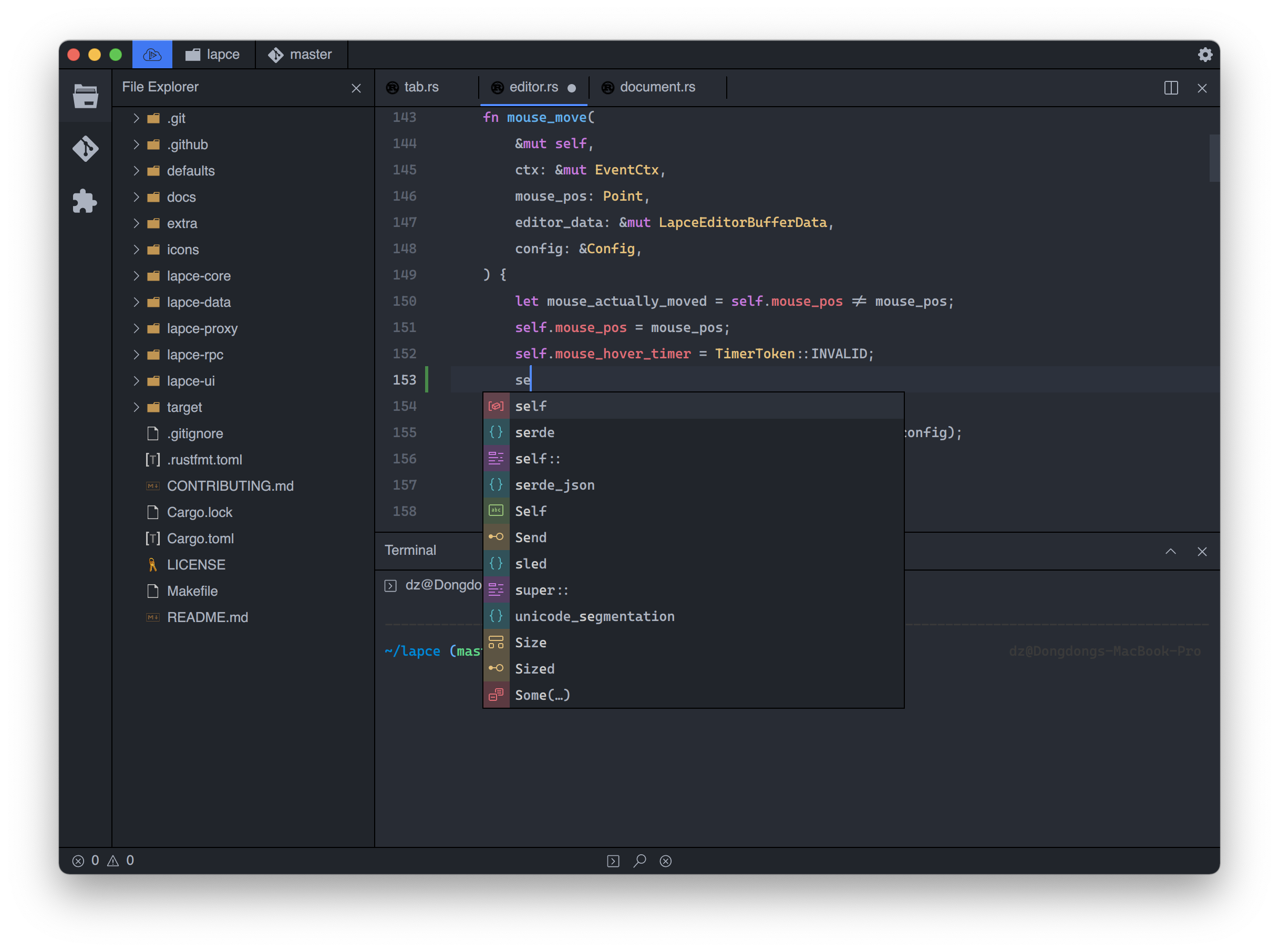Click the terminal icon in status bar
This screenshot has height=952, width=1279.
(613, 861)
